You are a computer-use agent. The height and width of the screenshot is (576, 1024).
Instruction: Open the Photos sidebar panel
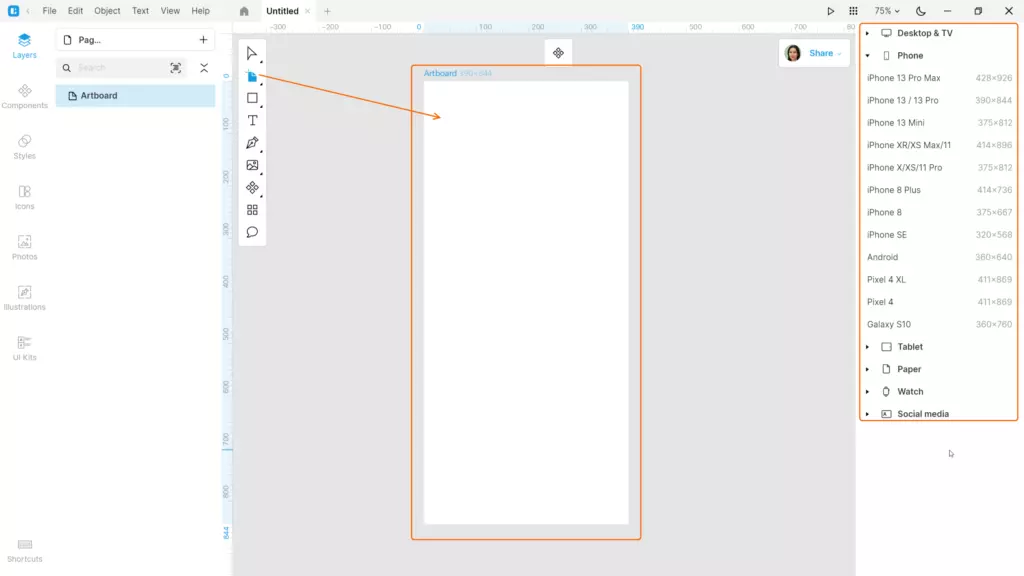[24, 248]
